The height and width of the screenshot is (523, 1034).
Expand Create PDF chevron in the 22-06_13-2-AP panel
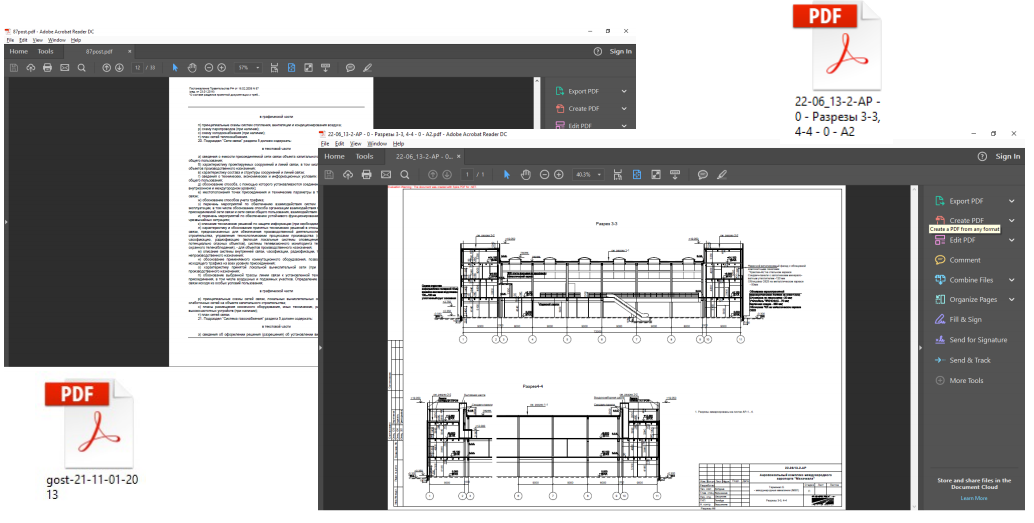point(1012,220)
